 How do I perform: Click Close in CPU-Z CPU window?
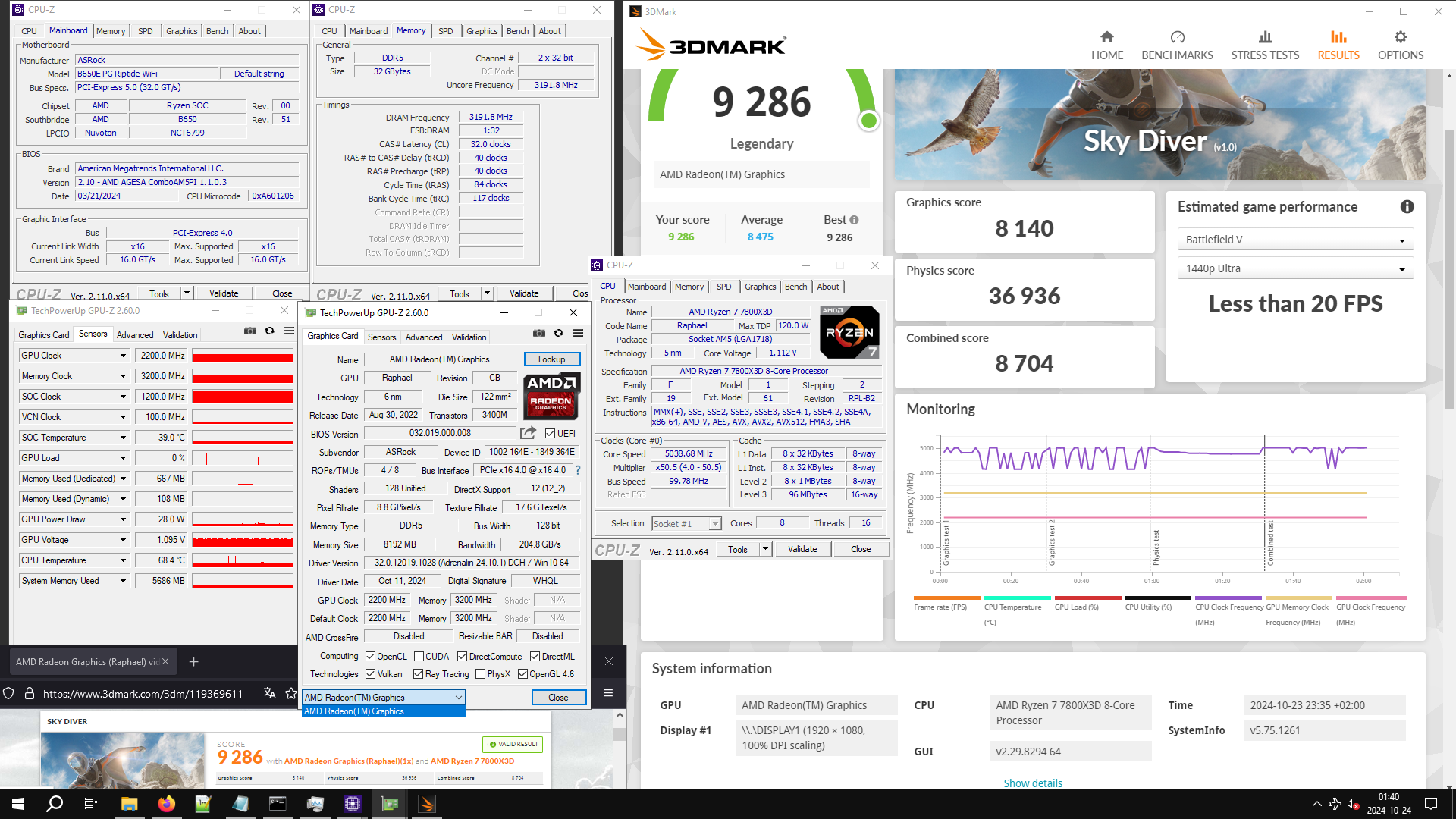pos(861,549)
